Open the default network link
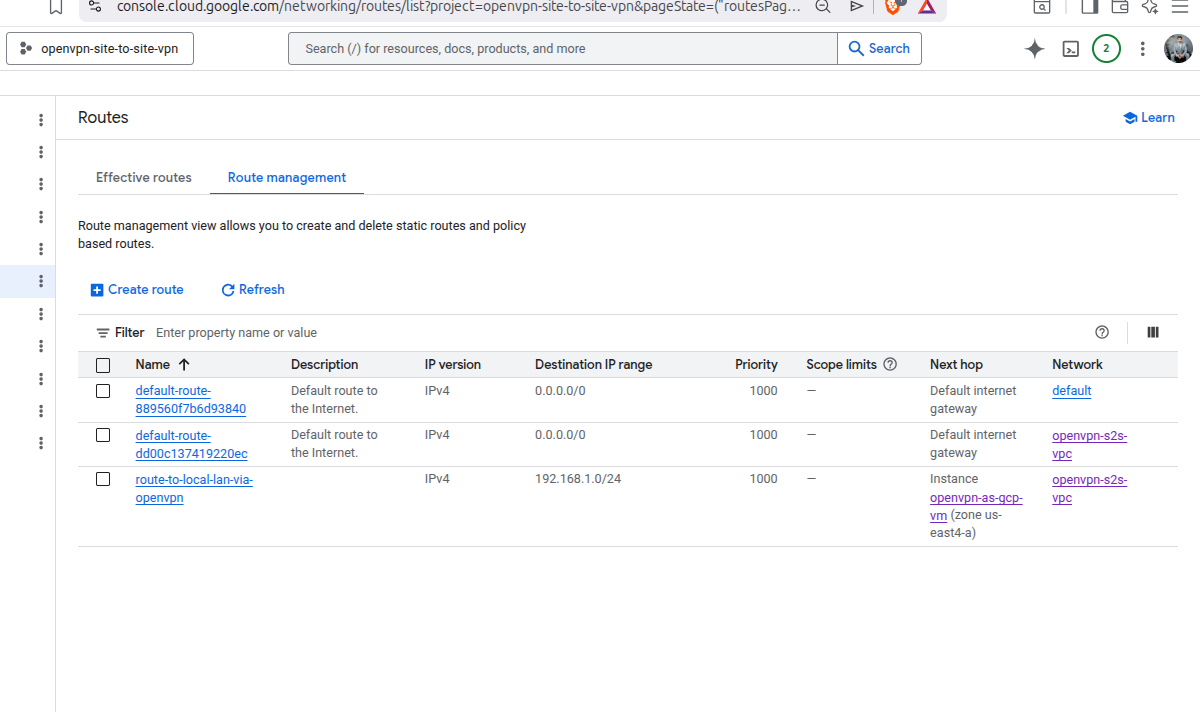This screenshot has width=1200, height=712. click(x=1072, y=391)
